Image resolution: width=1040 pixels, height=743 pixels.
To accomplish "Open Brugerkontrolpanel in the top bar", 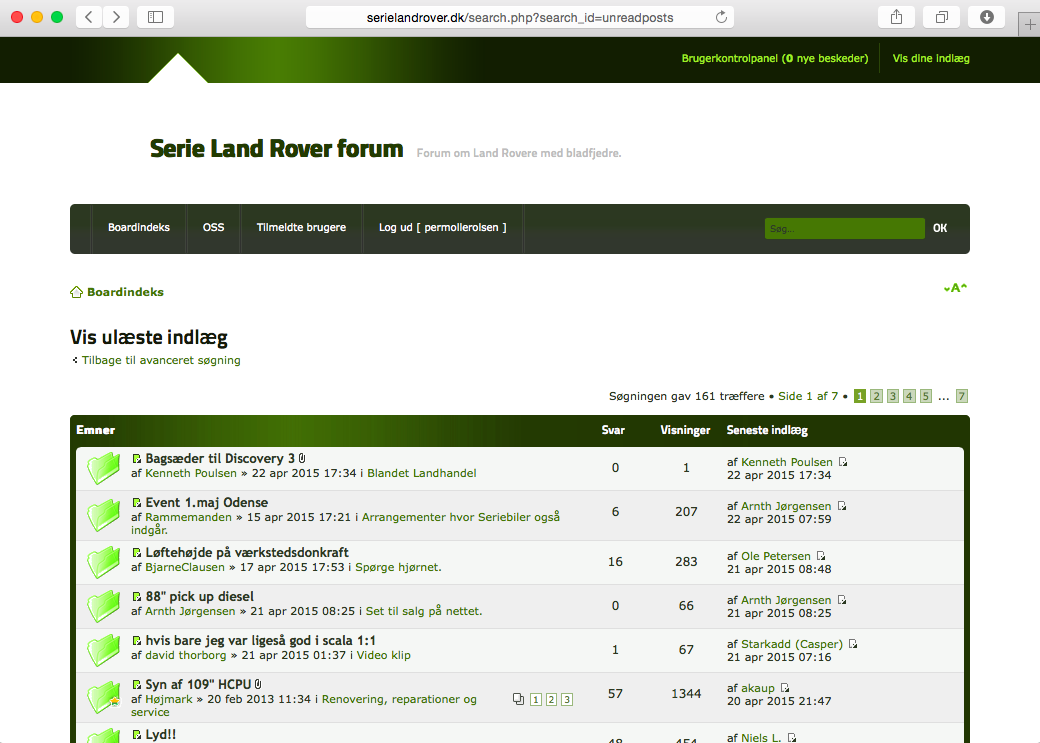I will click(775, 58).
